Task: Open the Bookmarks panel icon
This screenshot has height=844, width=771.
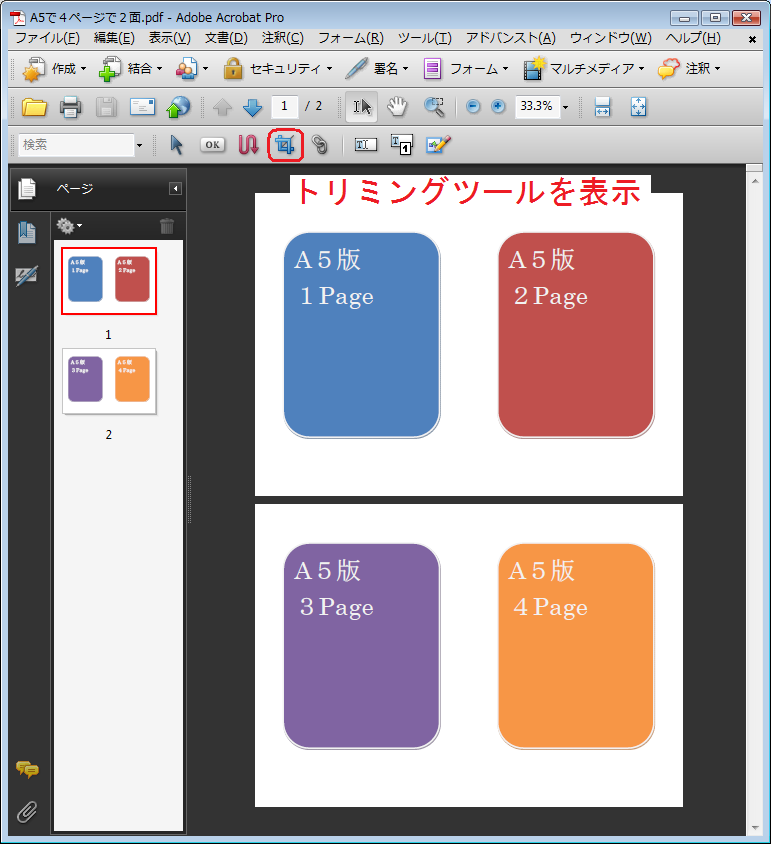Action: pyautogui.click(x=26, y=232)
